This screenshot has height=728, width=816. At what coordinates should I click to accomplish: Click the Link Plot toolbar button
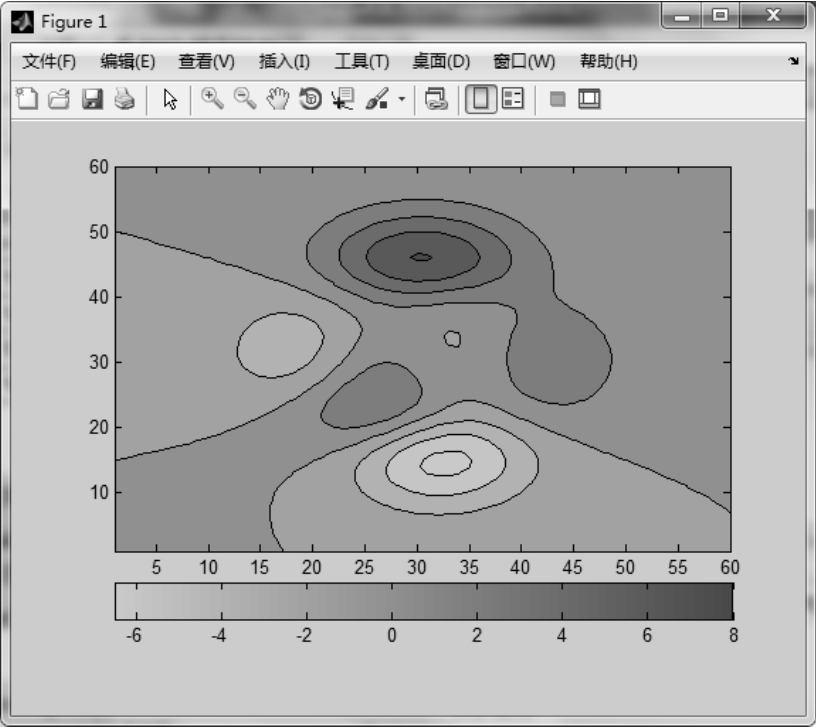coord(435,99)
